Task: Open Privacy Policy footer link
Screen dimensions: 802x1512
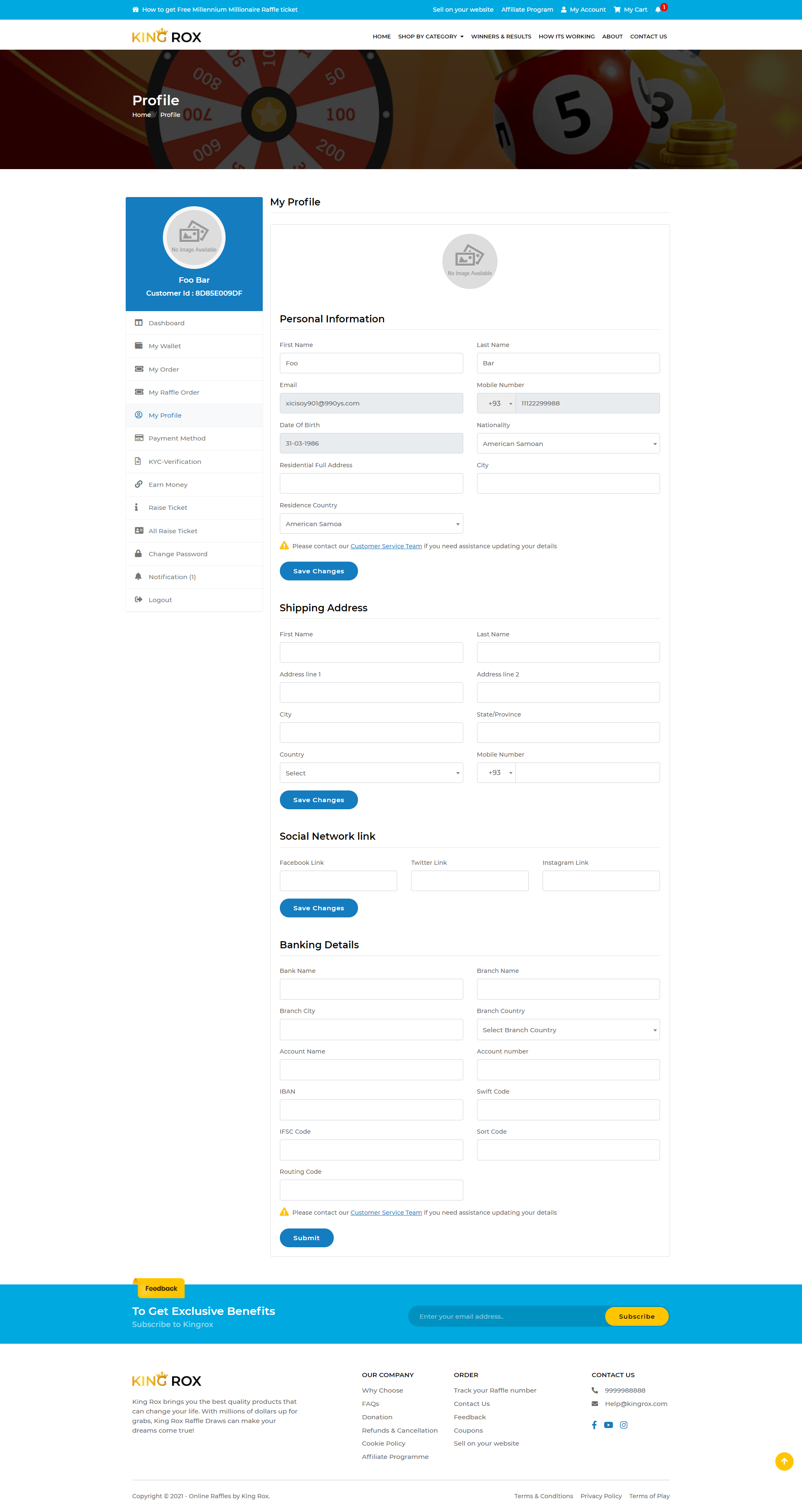Action: pos(601,1496)
